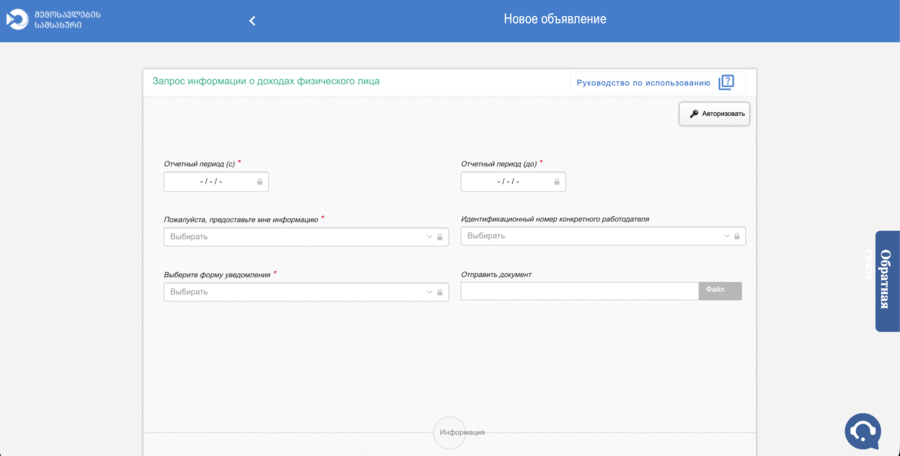
Task: Open 'Руководство по использованию' link
Action: pos(643,83)
